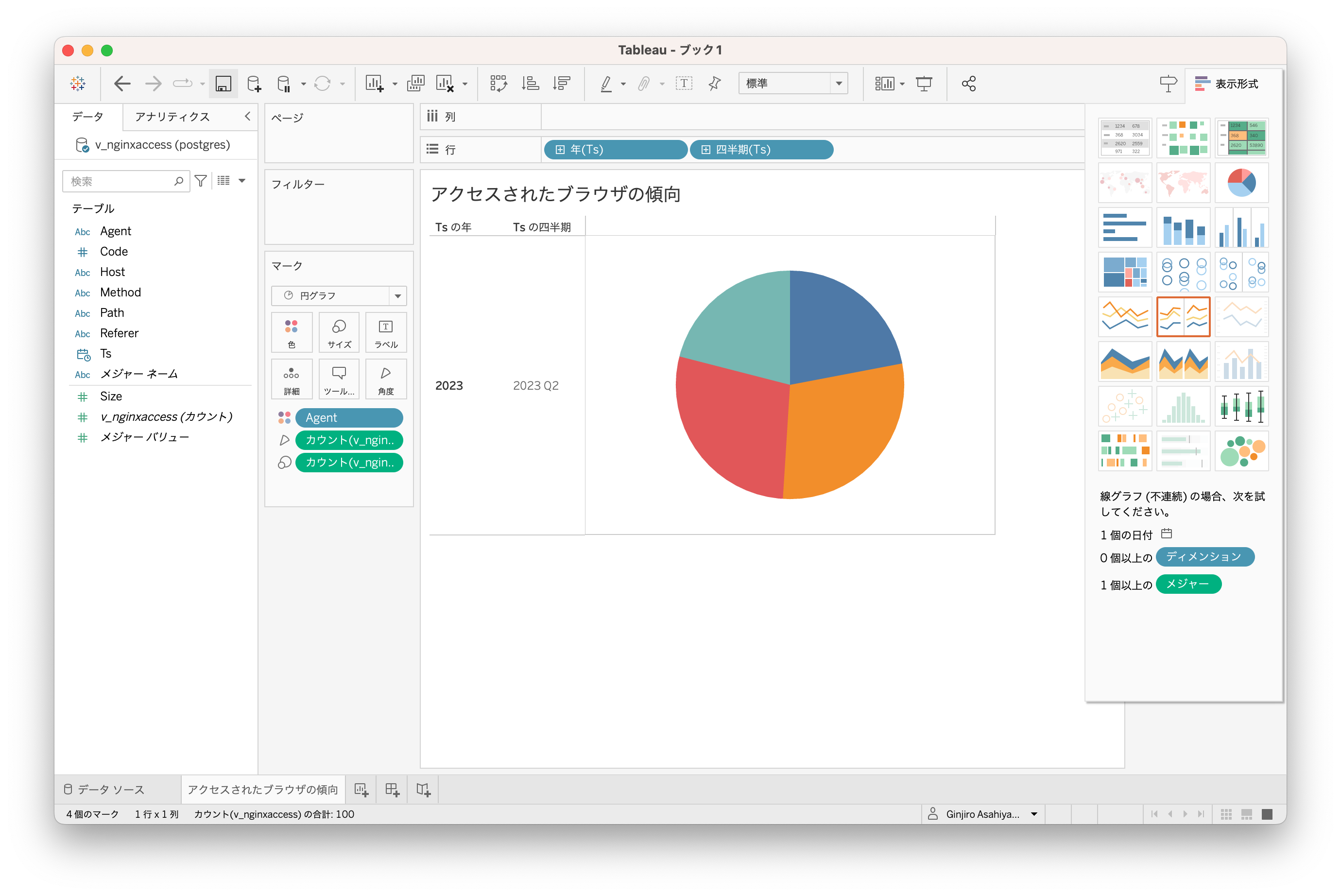The image size is (1341, 896).
Task: Sort ascending toolbar icon
Action: [530, 84]
